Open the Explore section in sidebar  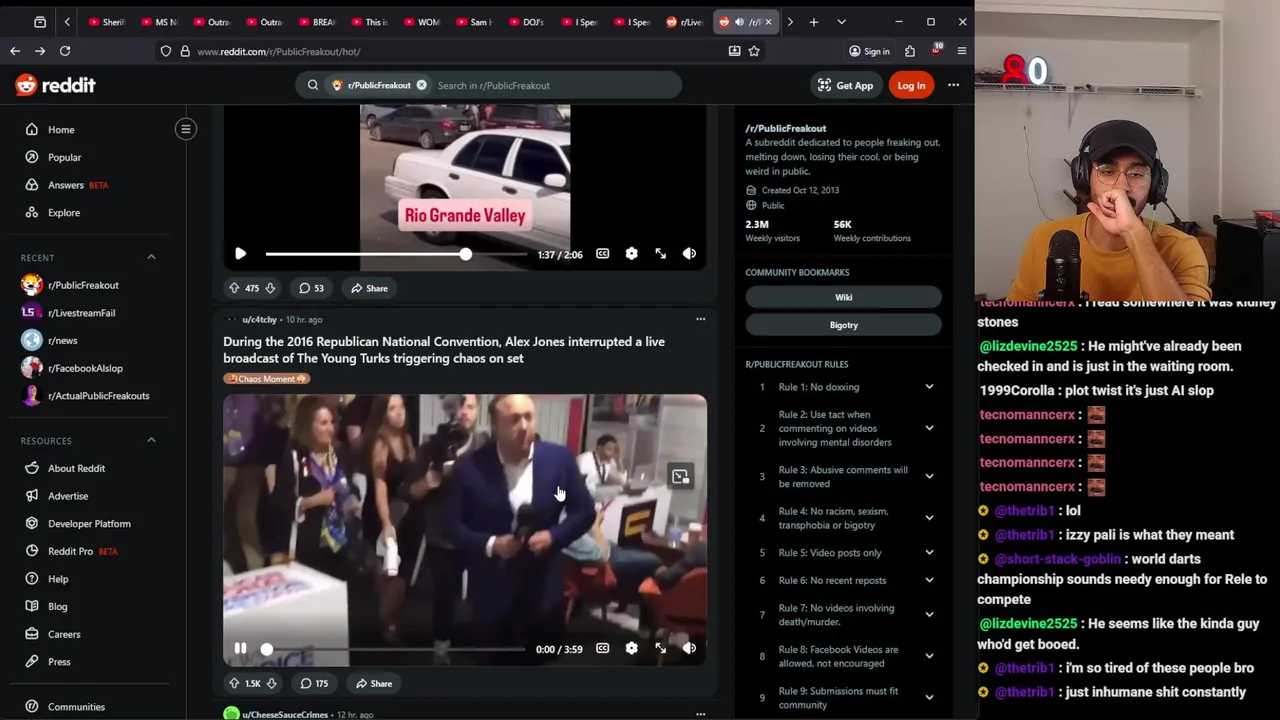pos(63,212)
